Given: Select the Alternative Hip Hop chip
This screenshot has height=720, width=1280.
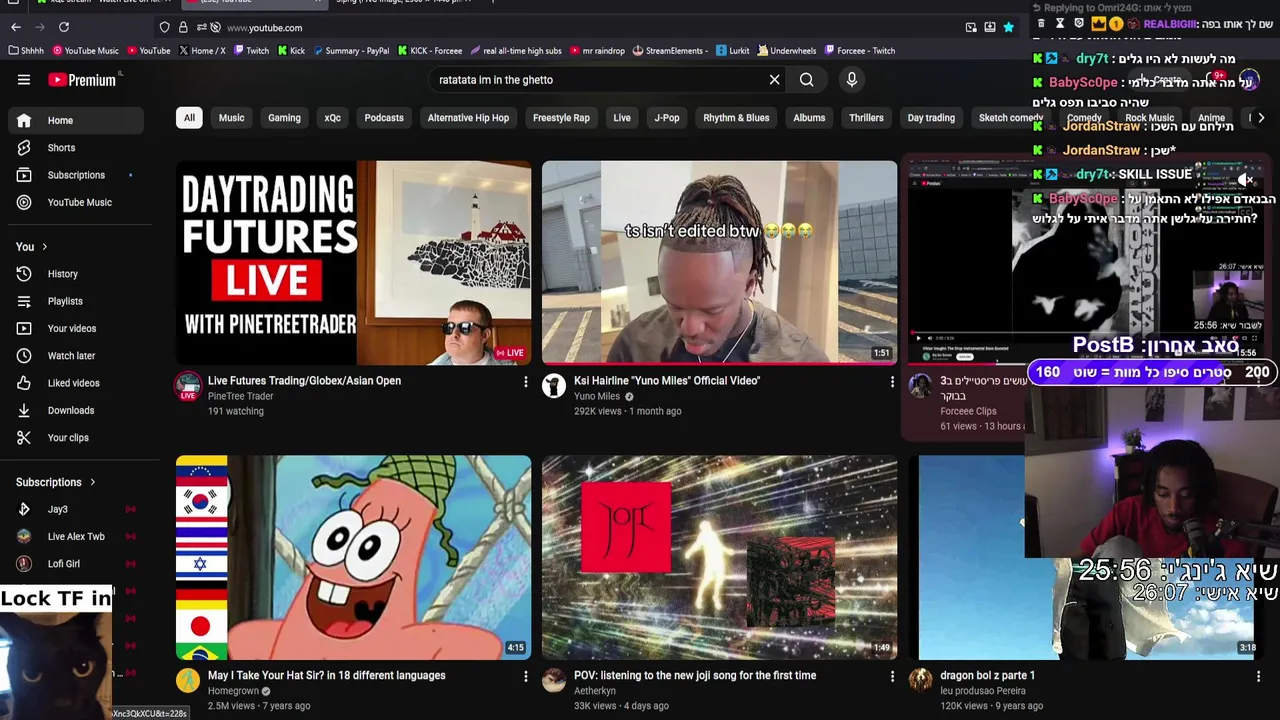Looking at the screenshot, I should [468, 118].
